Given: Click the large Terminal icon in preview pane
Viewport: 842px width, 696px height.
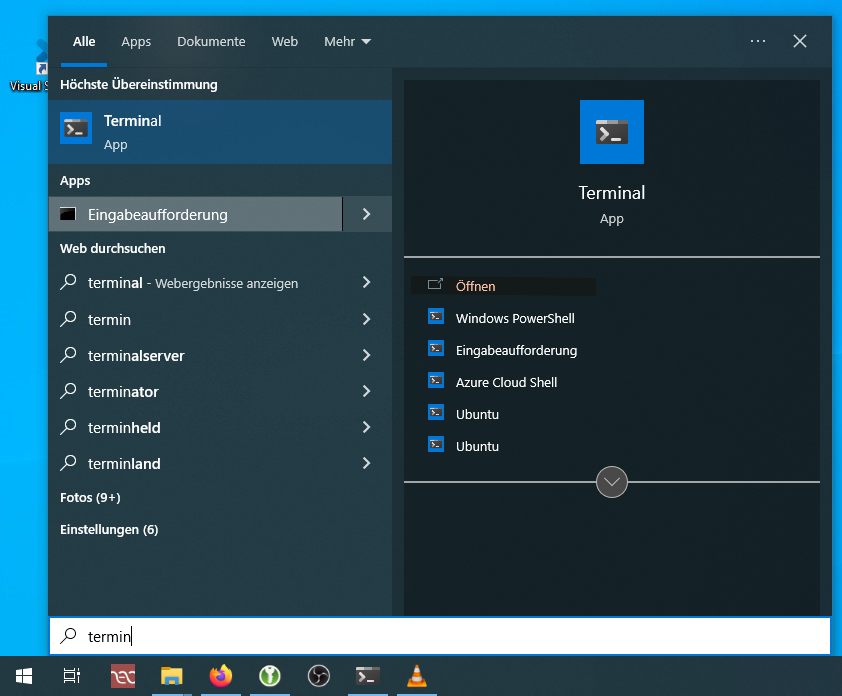Looking at the screenshot, I should click(x=612, y=132).
